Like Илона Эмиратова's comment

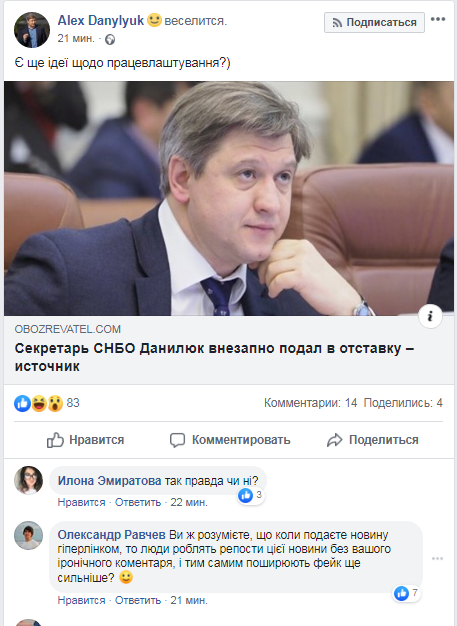[81, 502]
